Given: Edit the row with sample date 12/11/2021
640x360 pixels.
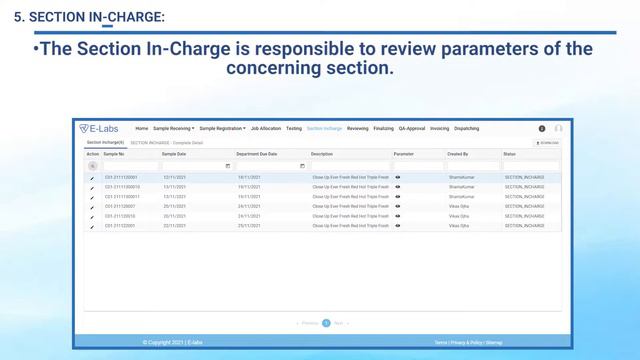Looking at the screenshot, I should pyautogui.click(x=92, y=178).
